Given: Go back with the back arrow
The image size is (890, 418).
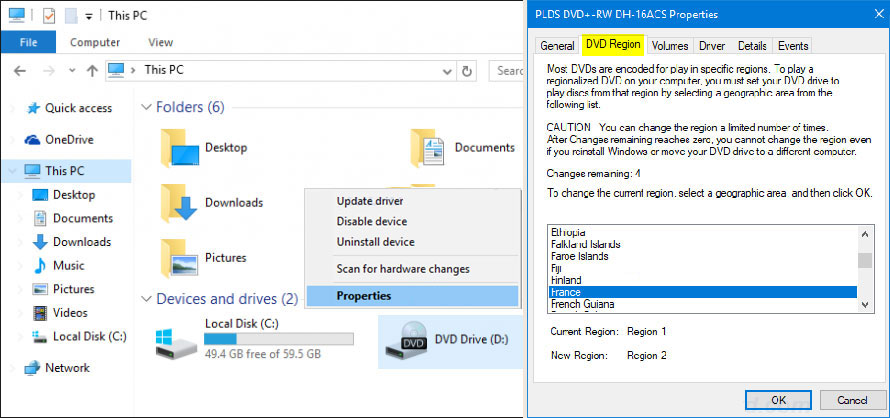Looking at the screenshot, I should pos(20,70).
